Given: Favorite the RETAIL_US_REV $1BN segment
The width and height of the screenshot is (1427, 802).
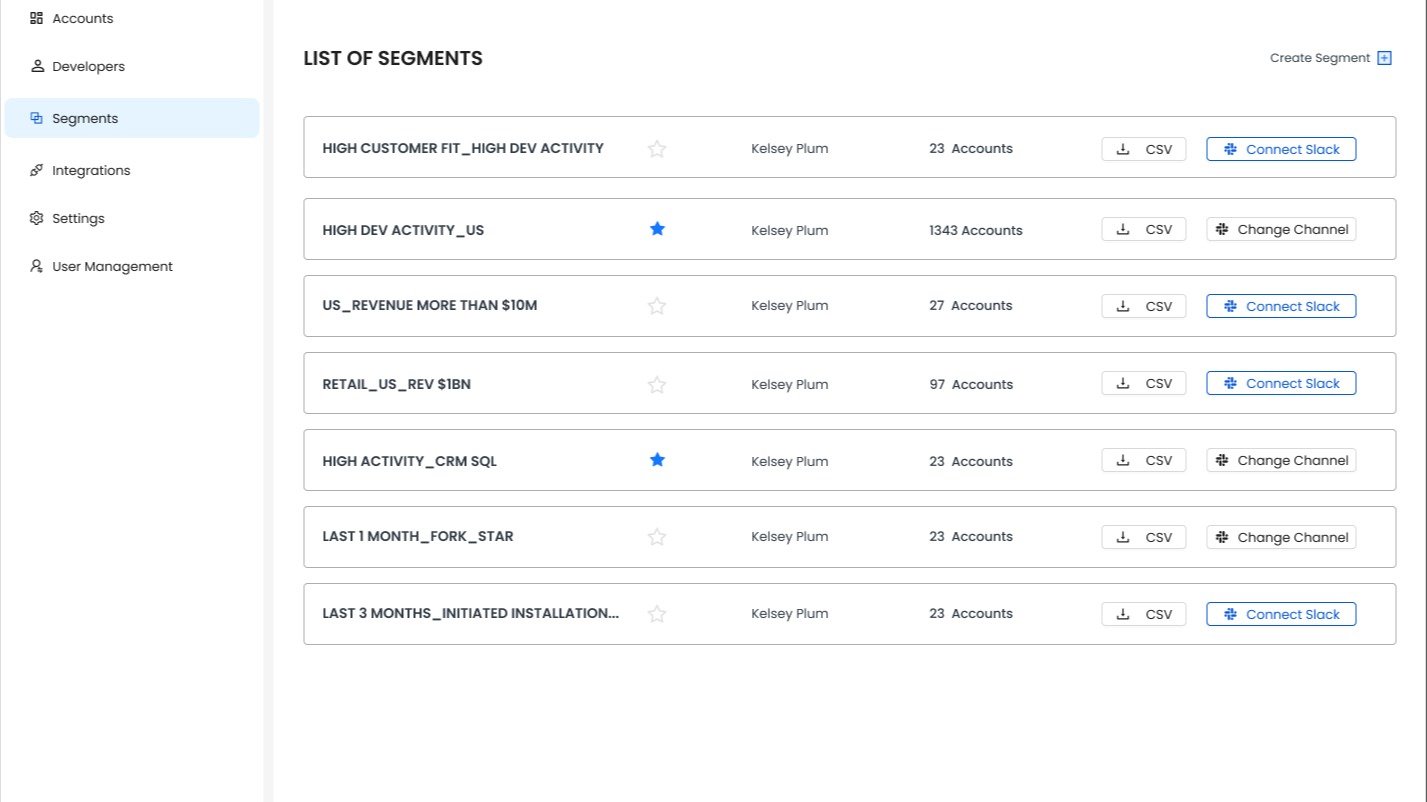Looking at the screenshot, I should (x=657, y=384).
